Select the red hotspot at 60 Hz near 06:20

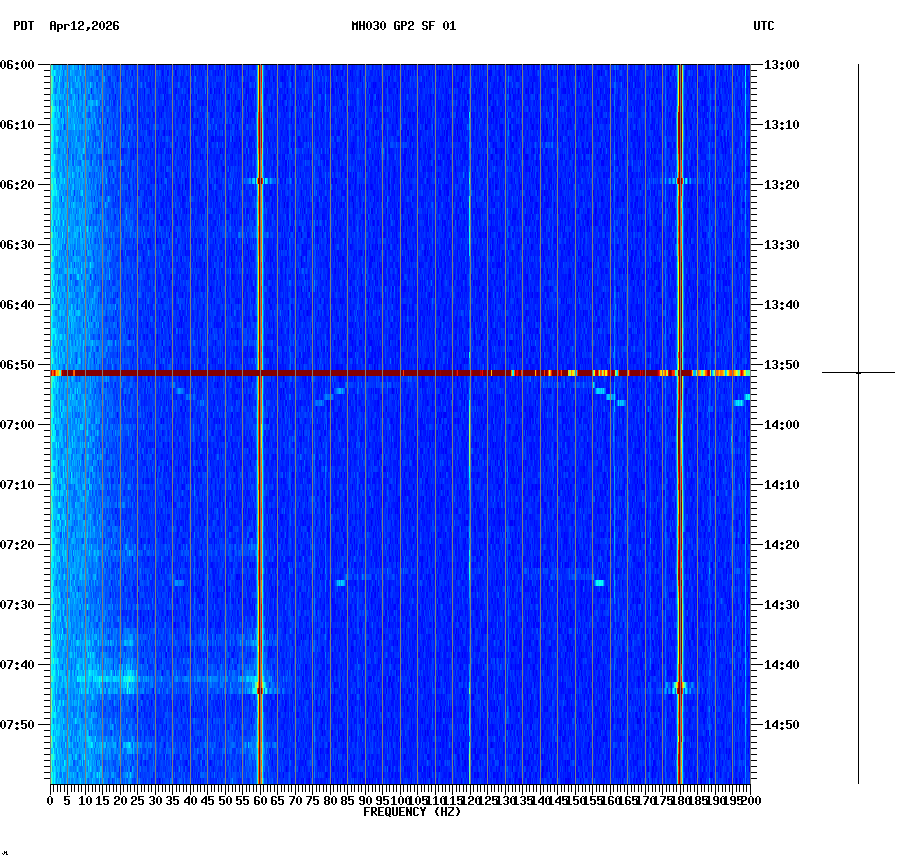tap(261, 182)
